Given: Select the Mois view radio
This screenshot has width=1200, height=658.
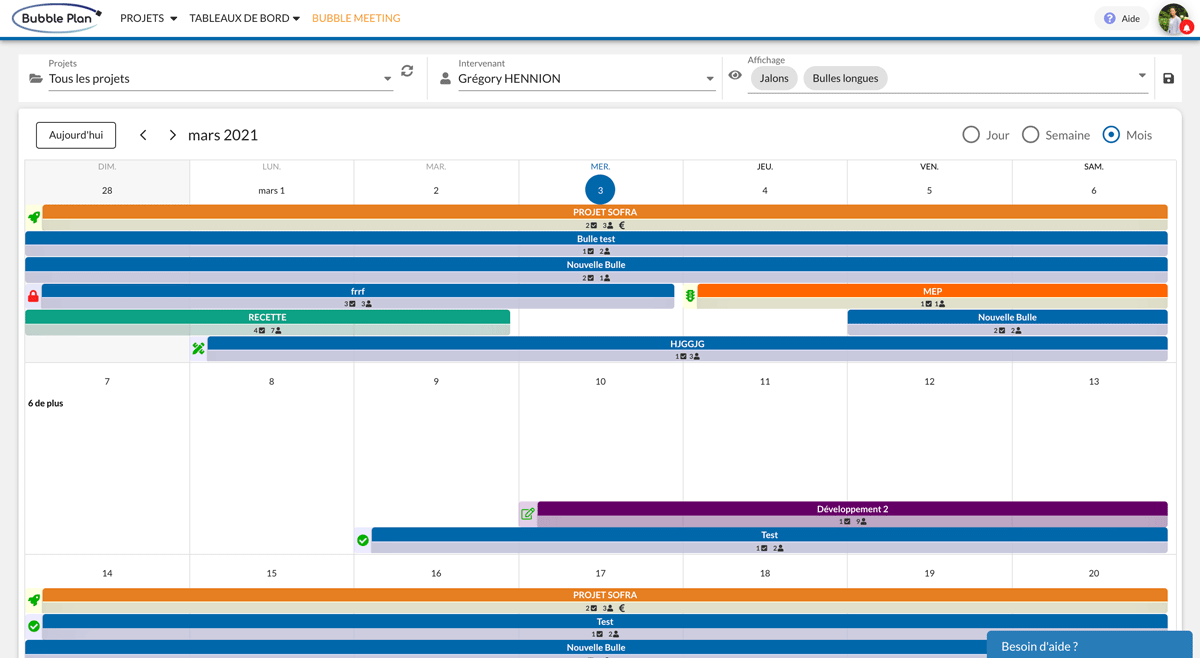Looking at the screenshot, I should click(1111, 135).
